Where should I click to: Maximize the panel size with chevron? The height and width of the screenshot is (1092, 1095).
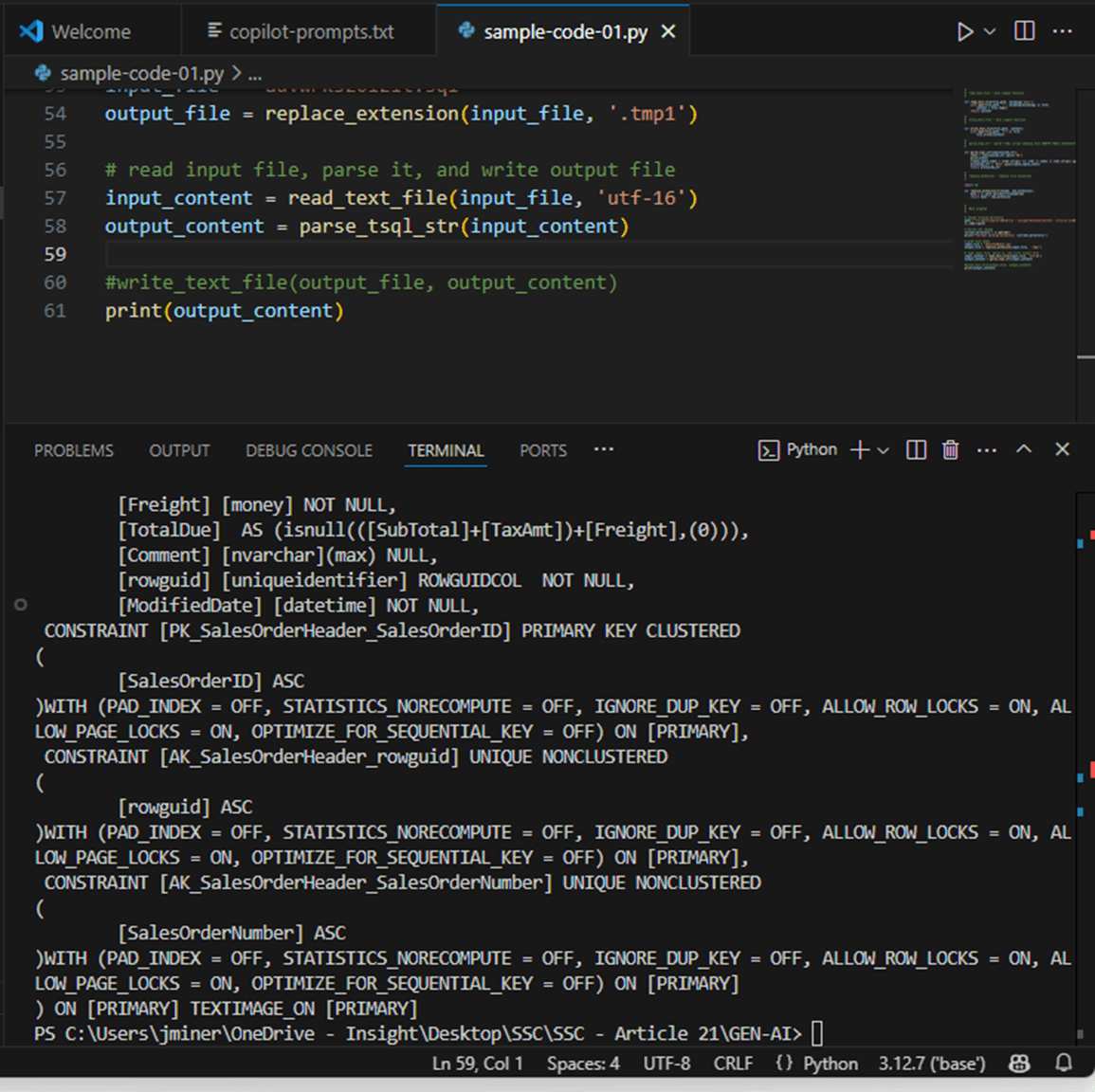pyautogui.click(x=1024, y=449)
